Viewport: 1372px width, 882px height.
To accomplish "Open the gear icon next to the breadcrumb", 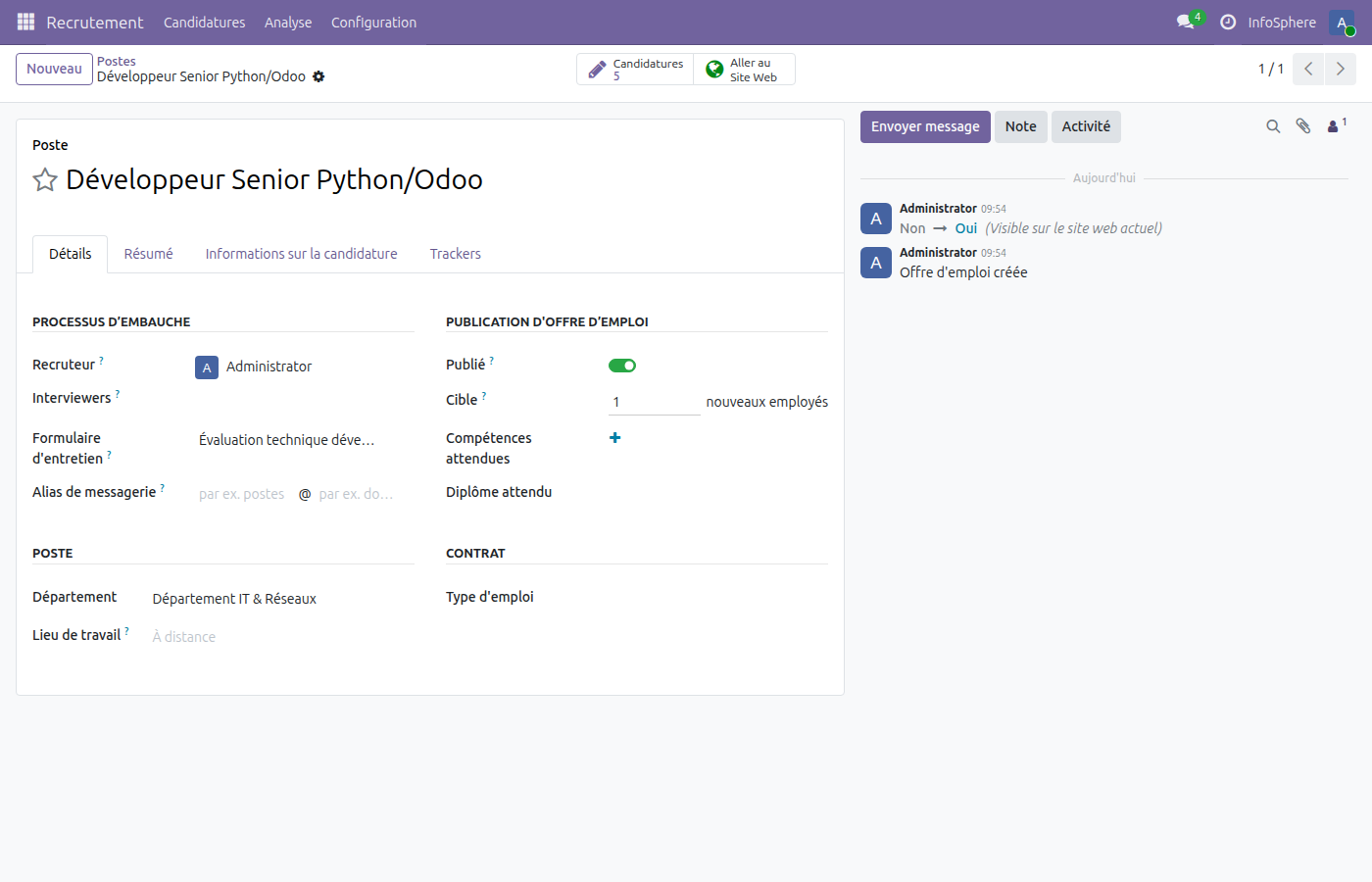I will click(x=318, y=75).
